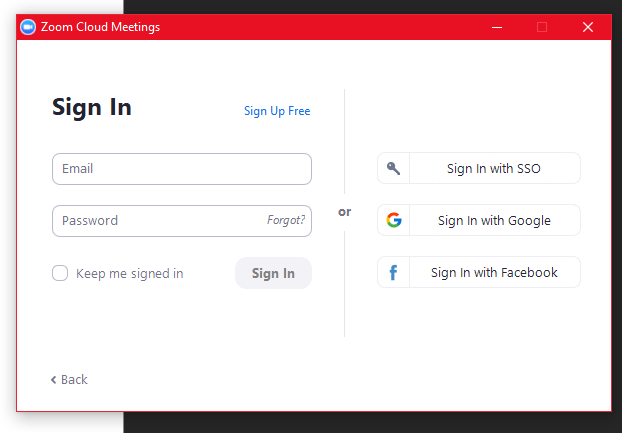The image size is (622, 433).
Task: Open the Forgot? password link
Action: pos(286,220)
